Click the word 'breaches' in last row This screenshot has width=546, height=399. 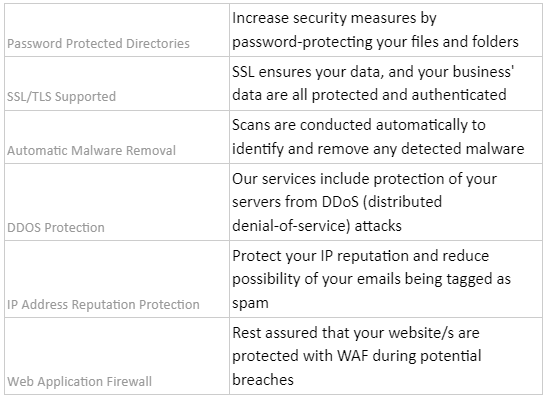point(263,380)
